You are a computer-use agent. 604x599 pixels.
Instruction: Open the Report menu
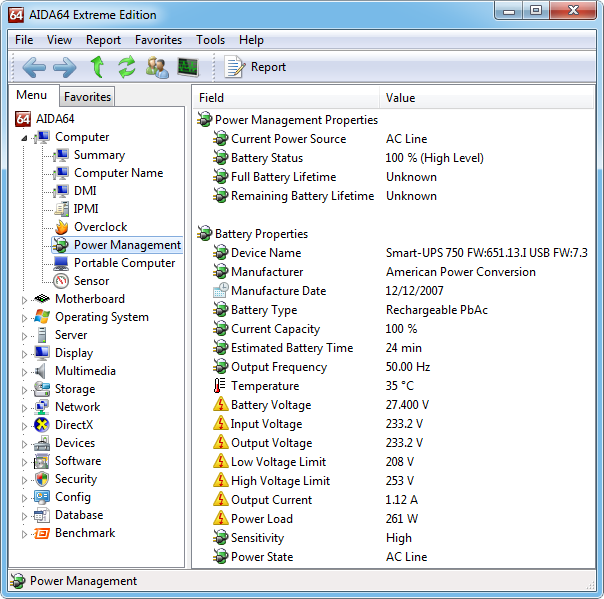click(103, 40)
